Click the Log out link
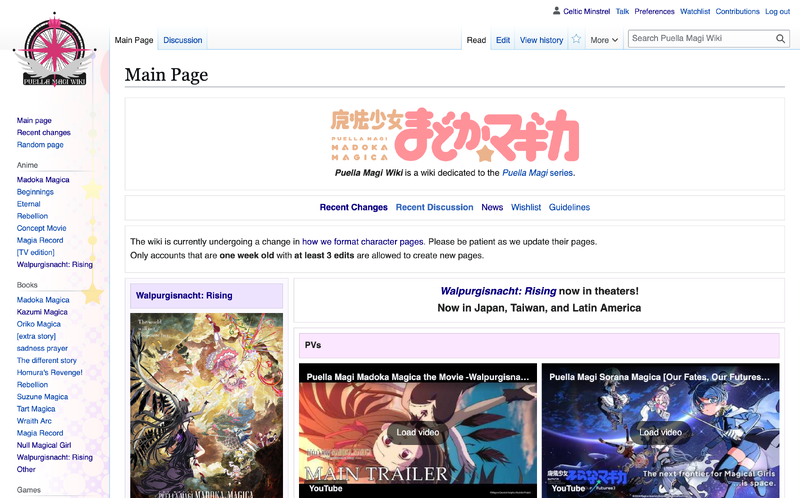This screenshot has width=800, height=498. [x=777, y=11]
